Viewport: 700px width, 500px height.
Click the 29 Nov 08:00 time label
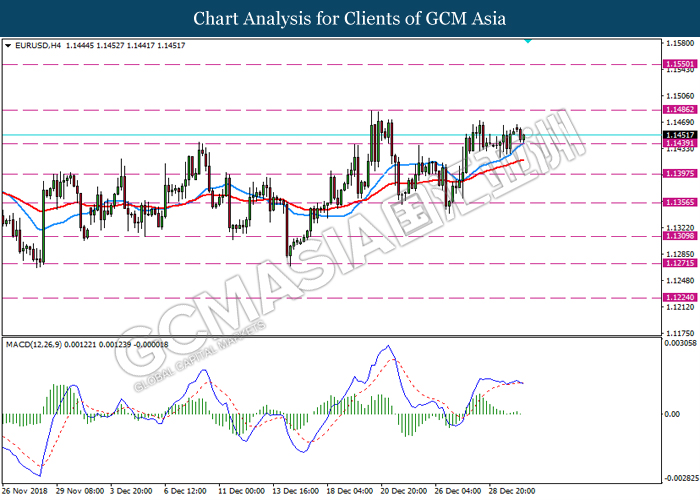click(x=80, y=491)
